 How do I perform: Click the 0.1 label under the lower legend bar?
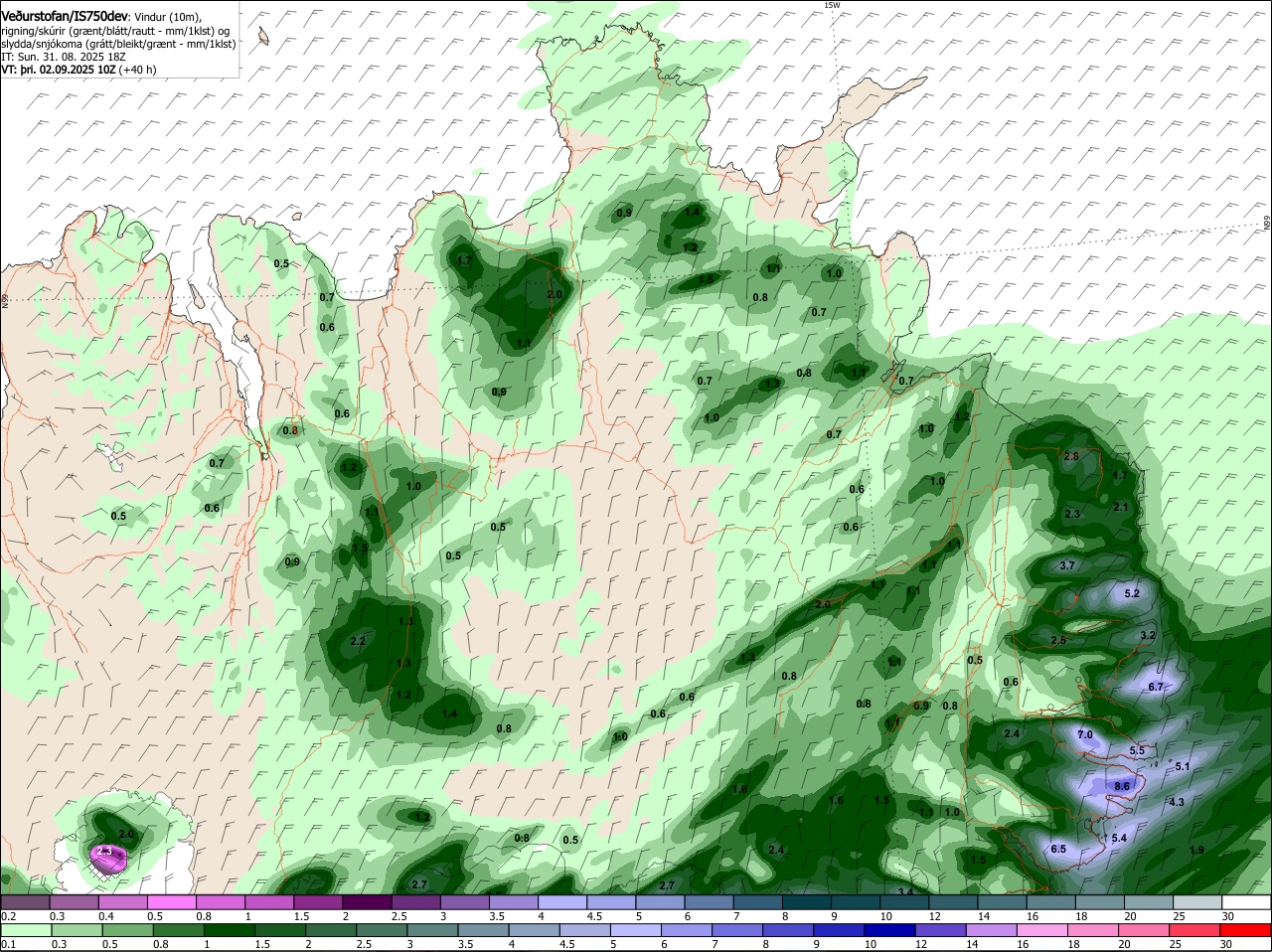click(8, 944)
